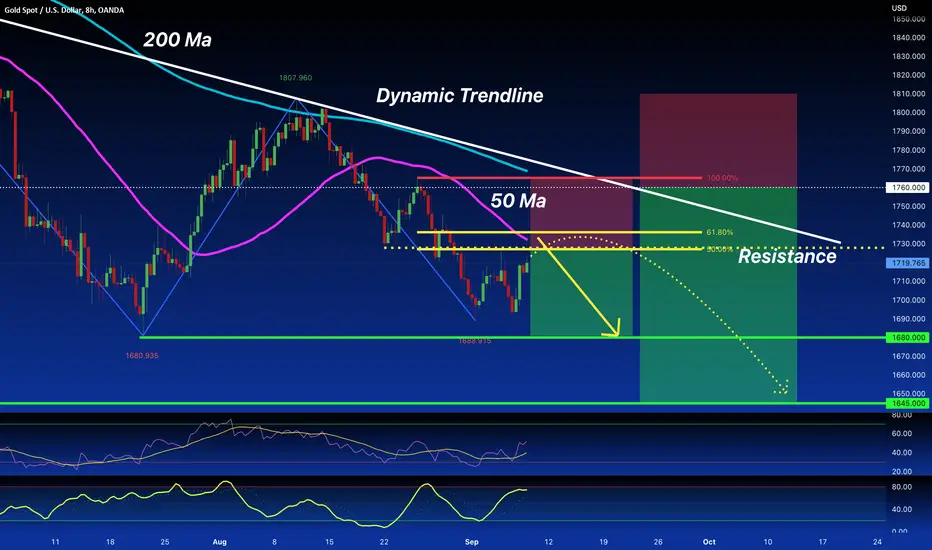Select the 50.00% Fibonacci level label
Image resolution: width=932 pixels, height=550 pixels.
click(x=719, y=250)
